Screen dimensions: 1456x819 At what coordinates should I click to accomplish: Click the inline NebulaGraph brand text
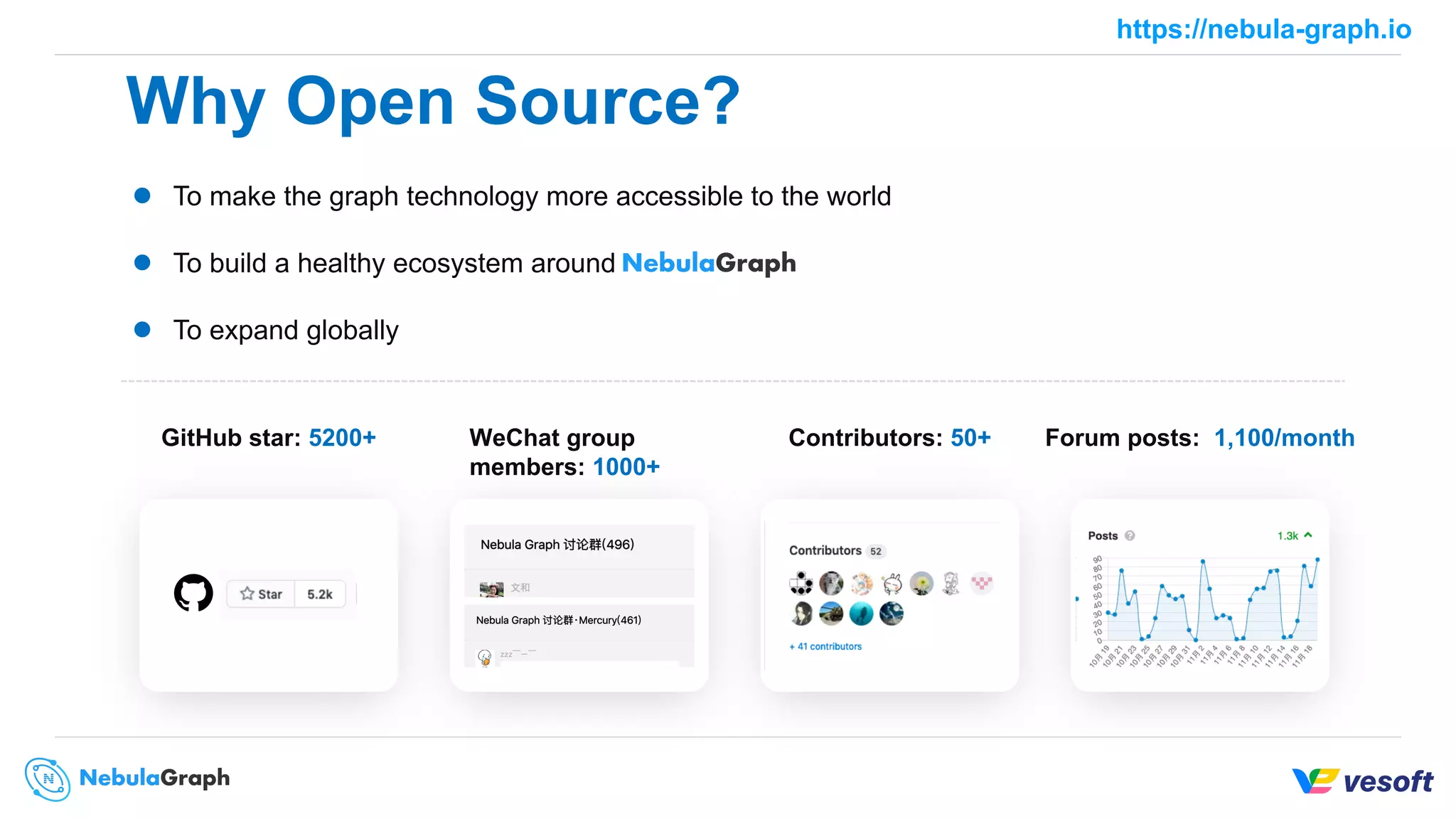click(x=709, y=263)
